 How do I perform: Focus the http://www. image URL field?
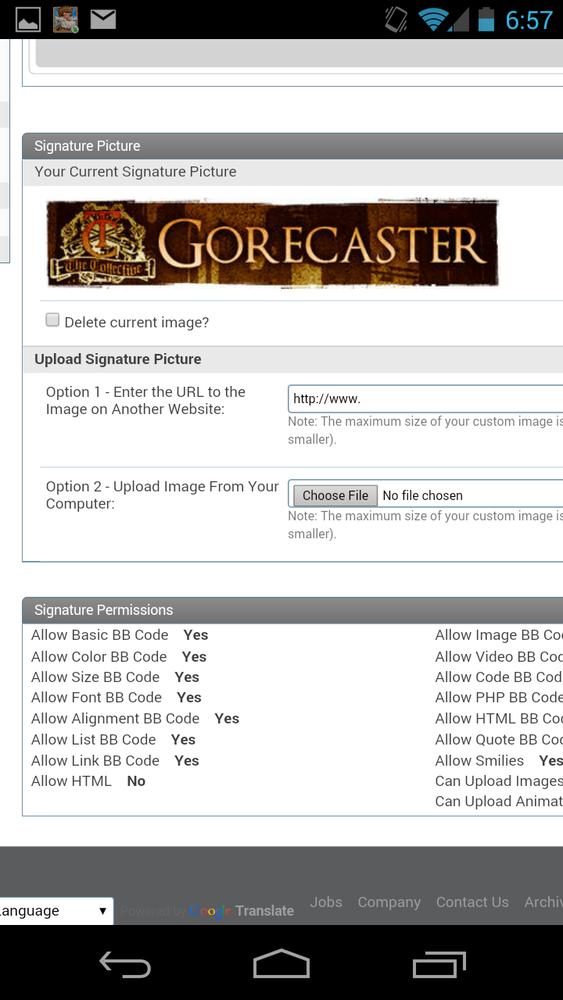coord(425,399)
